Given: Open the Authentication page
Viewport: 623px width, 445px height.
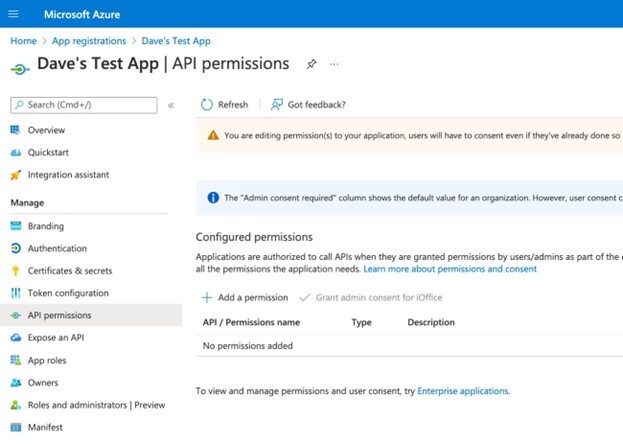Looking at the screenshot, I should pos(57,248).
